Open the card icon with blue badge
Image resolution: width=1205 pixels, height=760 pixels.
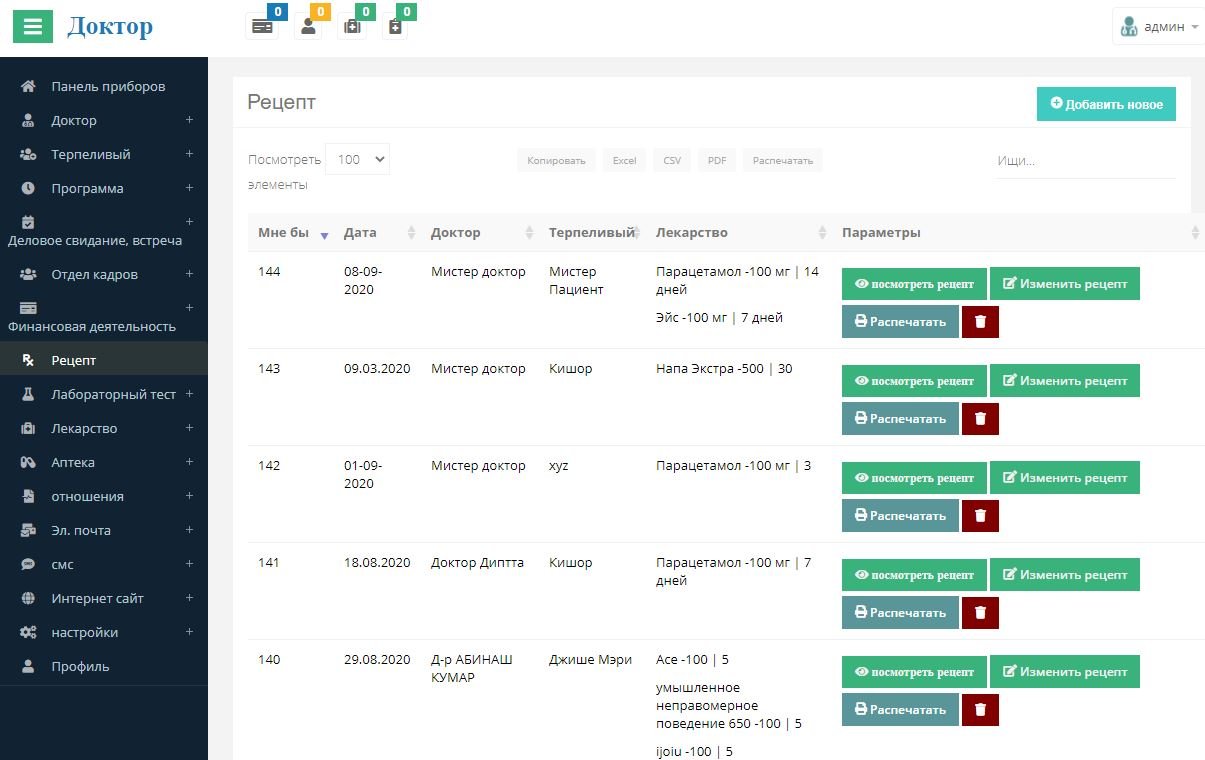click(262, 27)
